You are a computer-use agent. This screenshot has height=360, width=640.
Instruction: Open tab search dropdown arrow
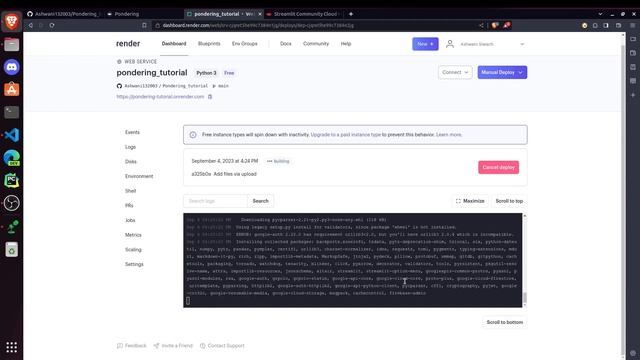pyautogui.click(x=600, y=14)
